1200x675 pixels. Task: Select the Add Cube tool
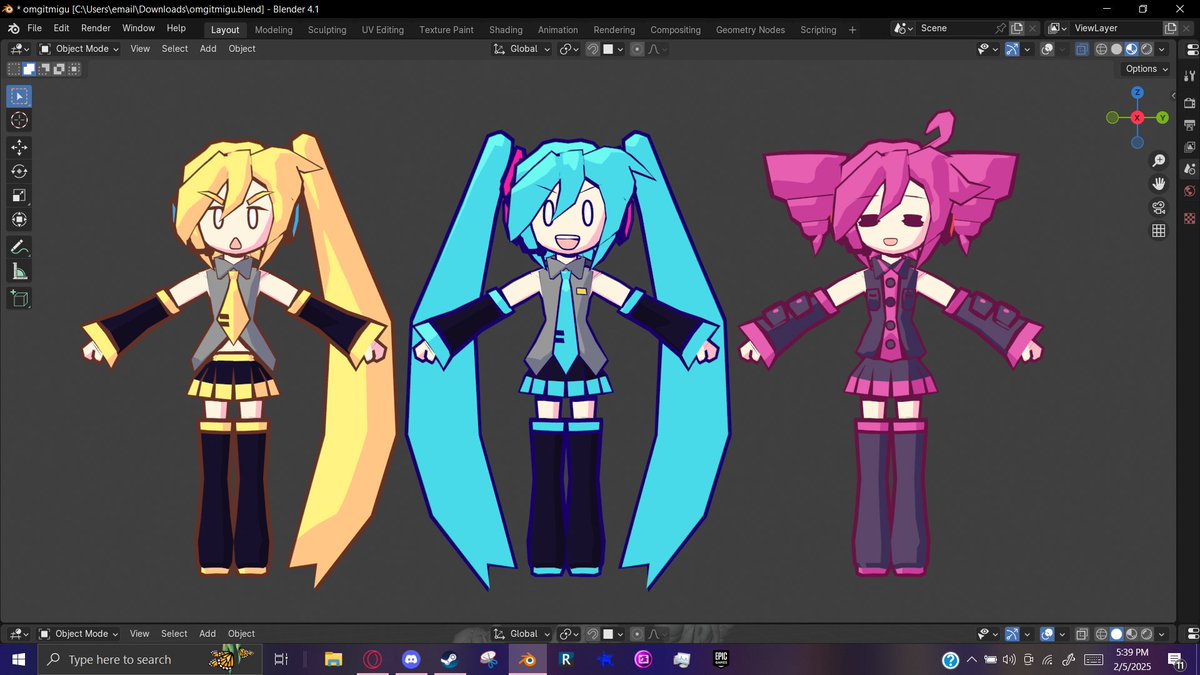pyautogui.click(x=19, y=298)
